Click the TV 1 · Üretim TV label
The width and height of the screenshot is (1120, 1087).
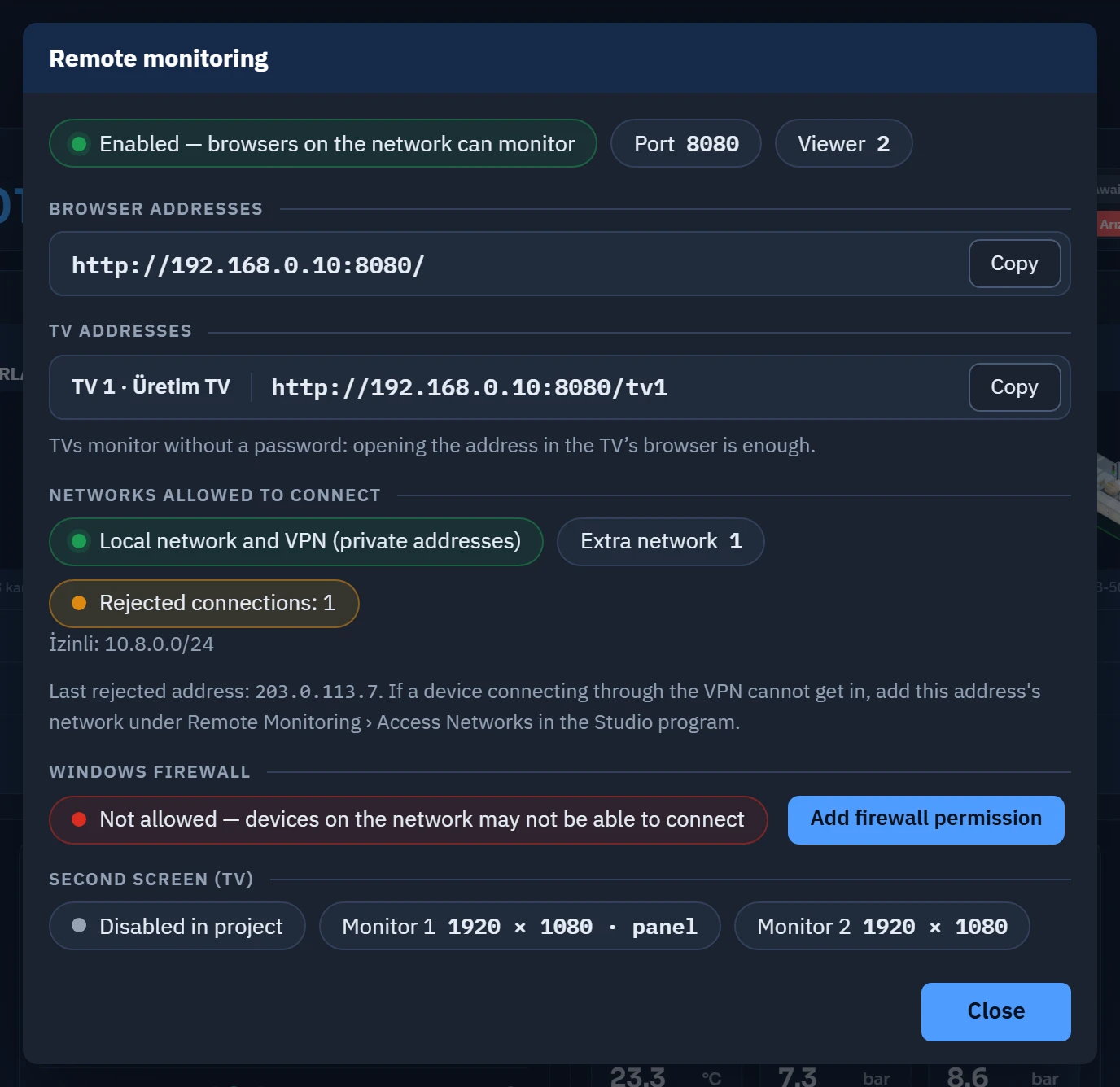point(151,386)
